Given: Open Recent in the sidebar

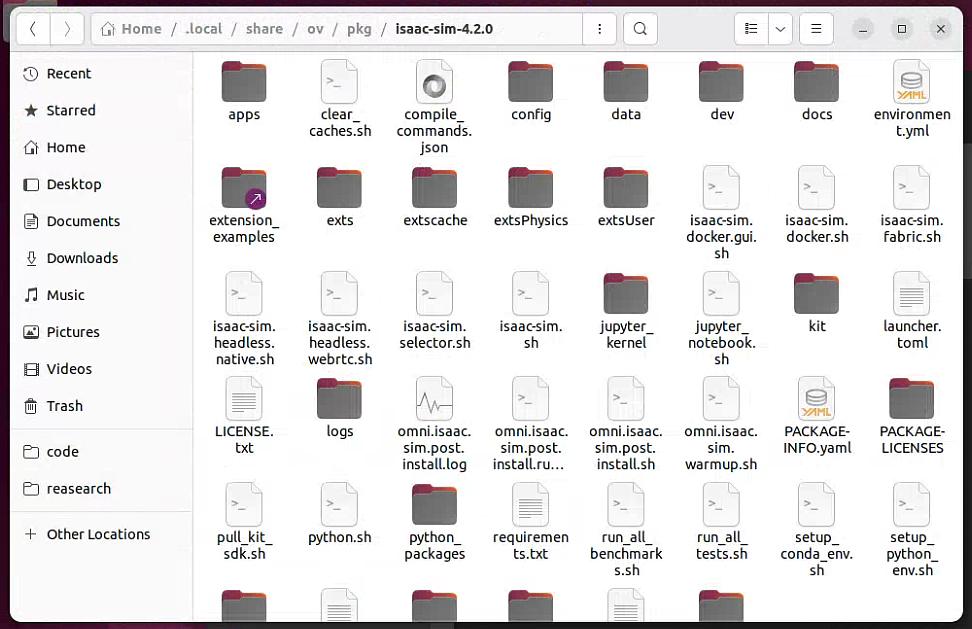Looking at the screenshot, I should click(102, 74).
